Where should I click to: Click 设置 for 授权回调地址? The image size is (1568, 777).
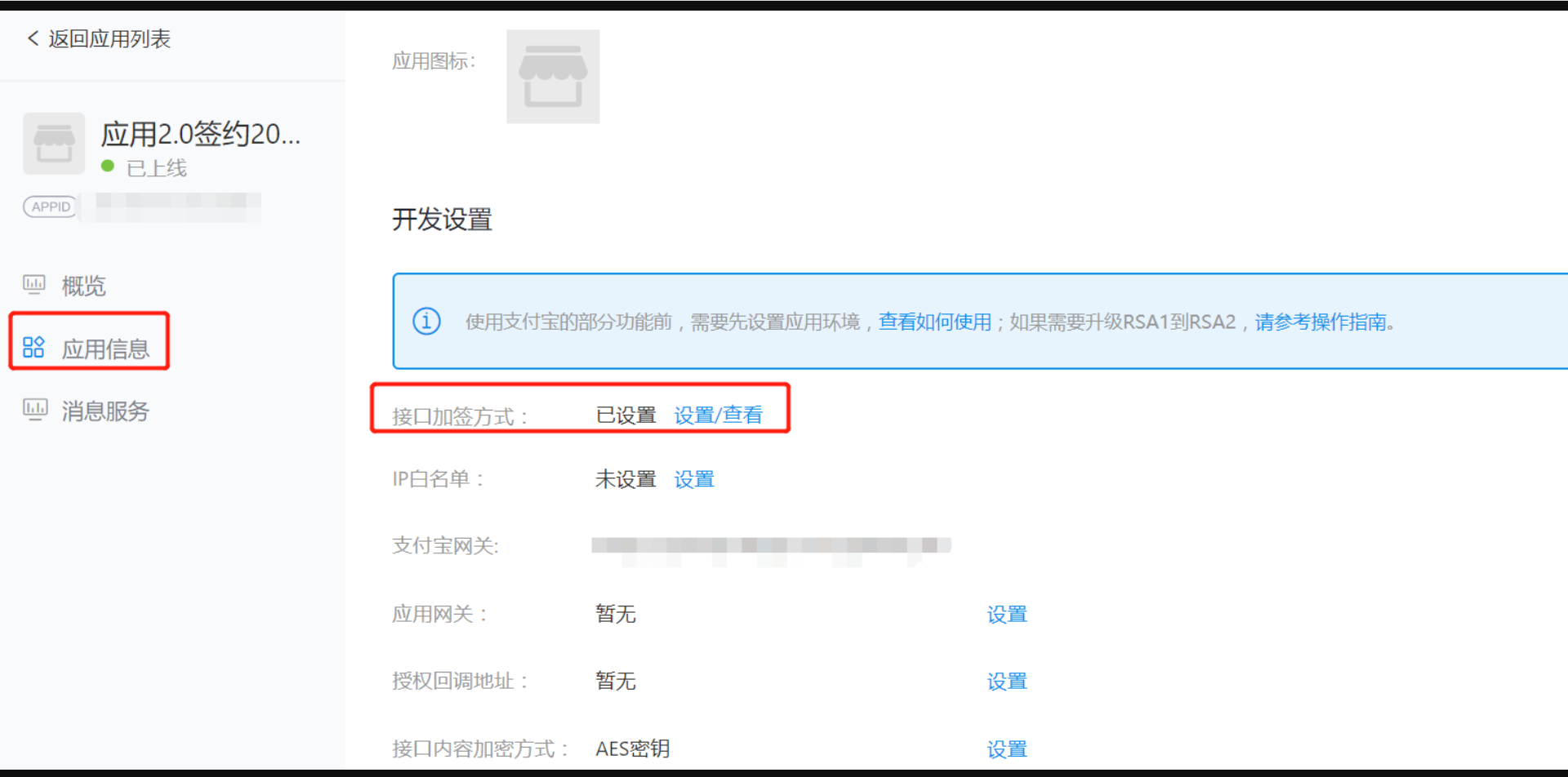pyautogui.click(x=1007, y=681)
